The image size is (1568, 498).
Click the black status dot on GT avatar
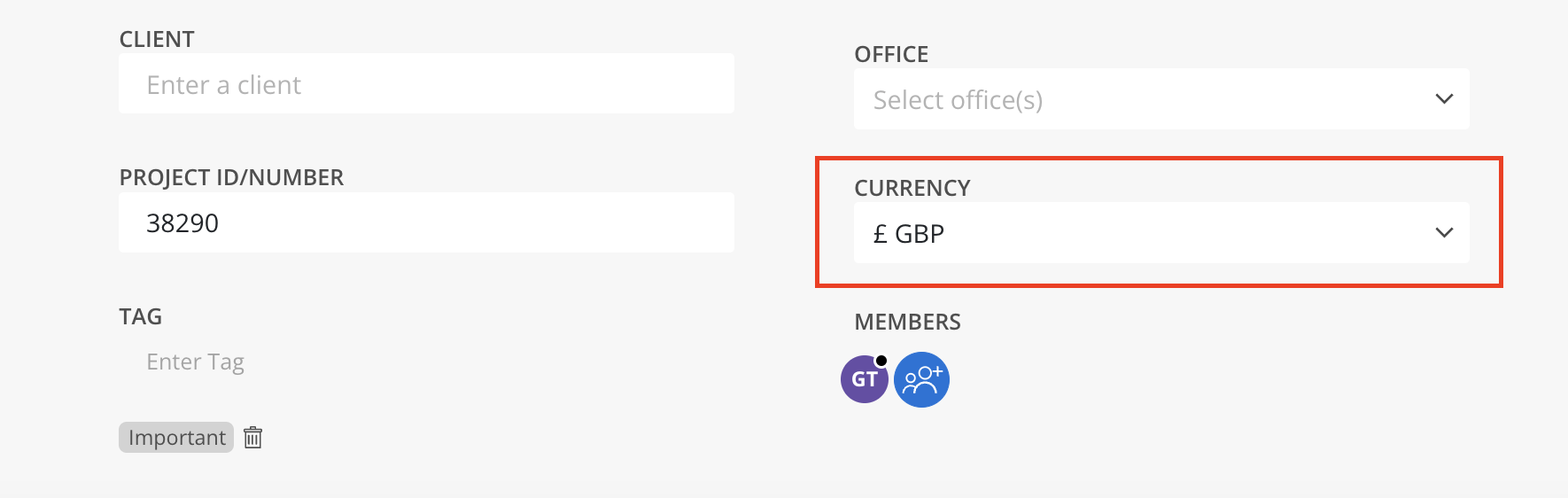[x=881, y=360]
